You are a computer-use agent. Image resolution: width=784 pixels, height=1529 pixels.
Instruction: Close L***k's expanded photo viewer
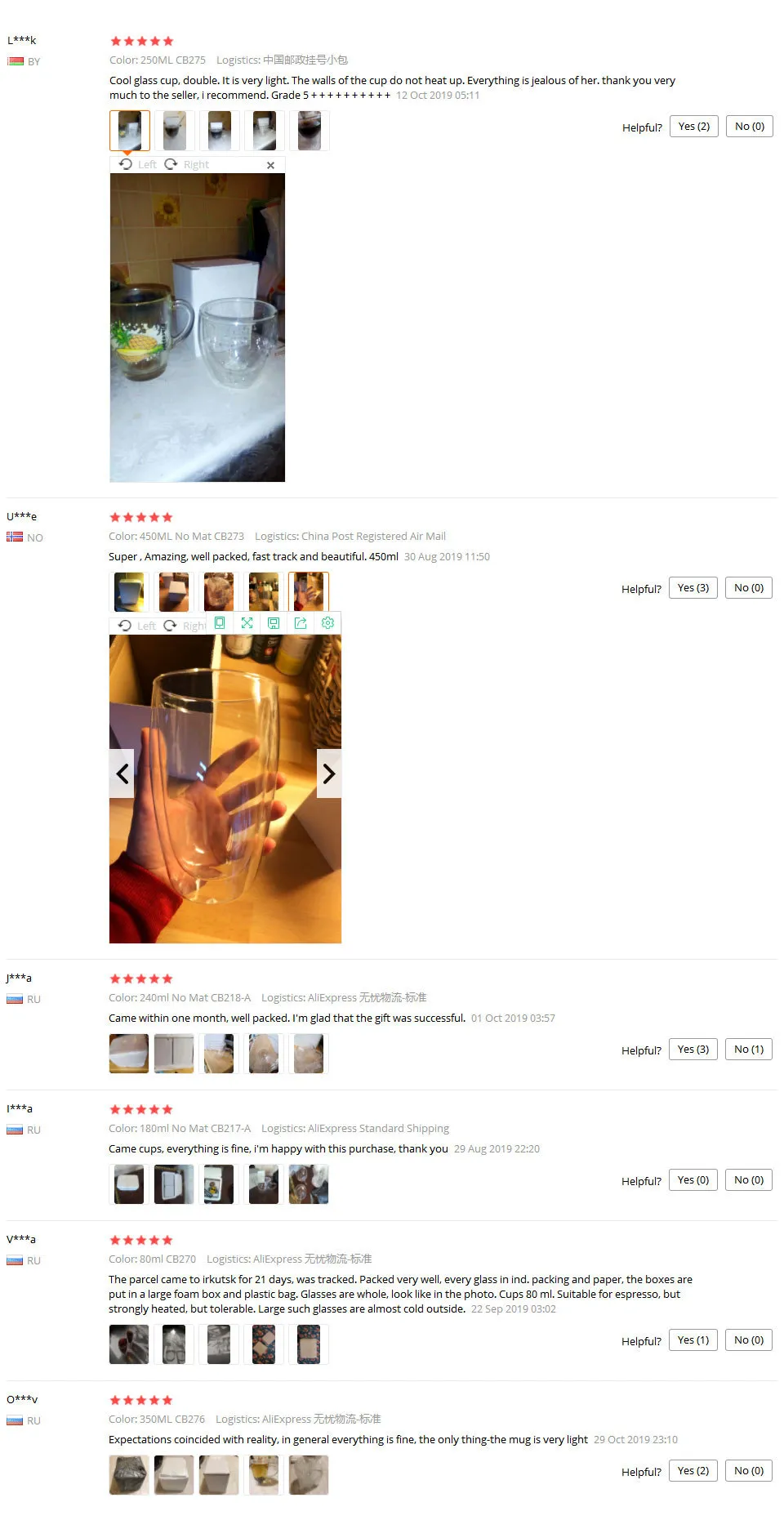270,165
